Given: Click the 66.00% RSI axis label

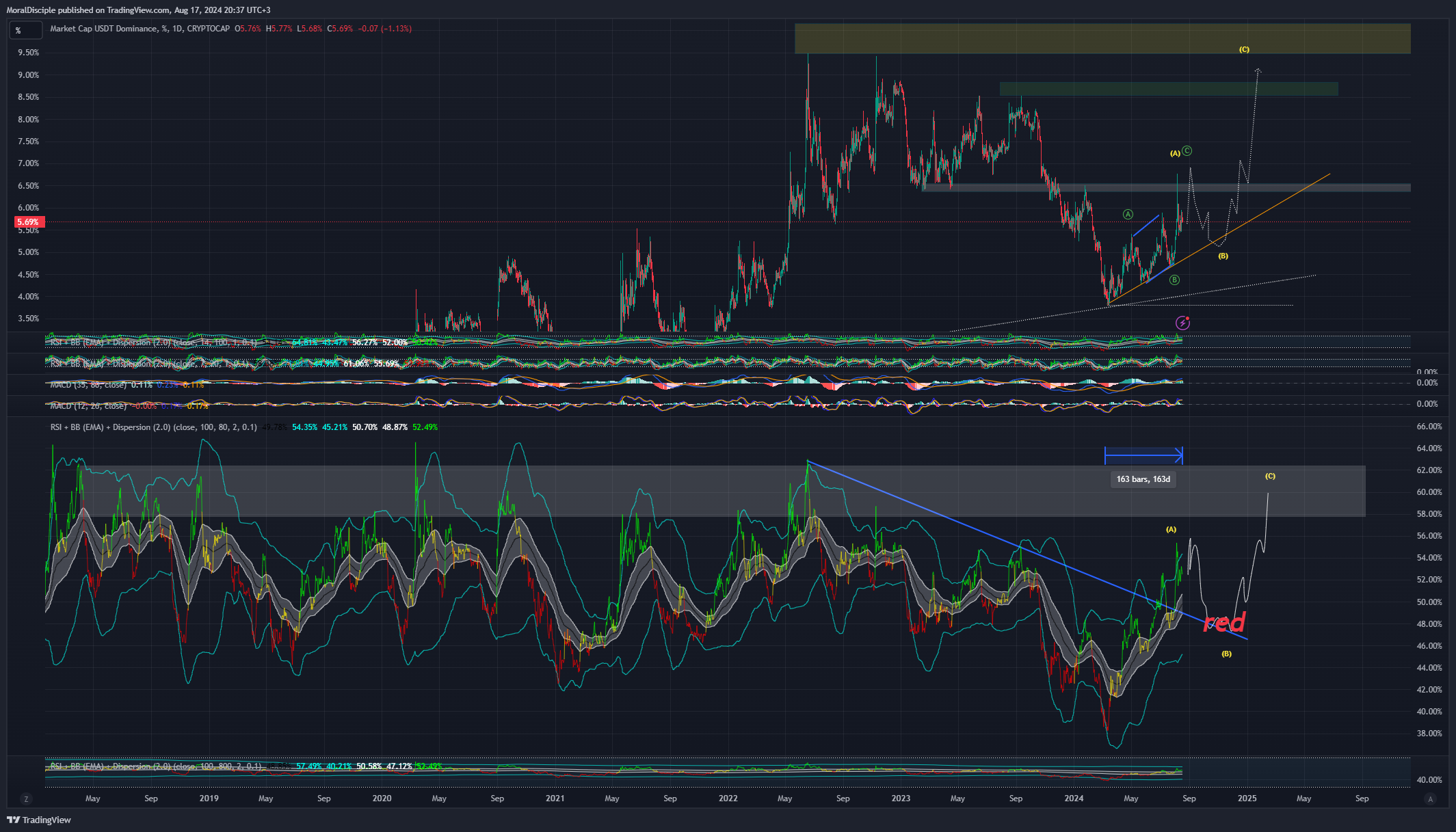Looking at the screenshot, I should (1429, 427).
